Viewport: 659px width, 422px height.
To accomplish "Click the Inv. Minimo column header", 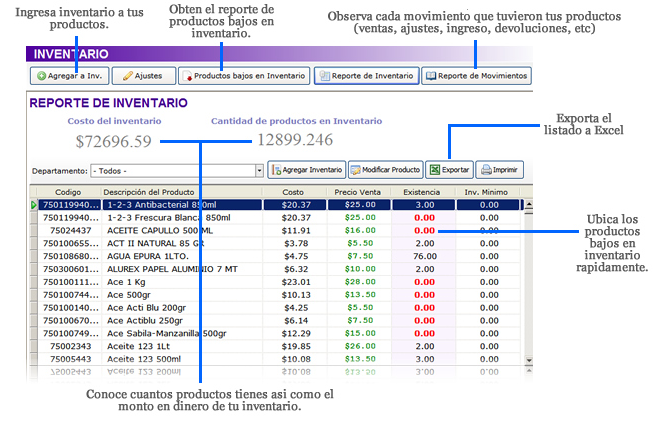I will (x=488, y=192).
